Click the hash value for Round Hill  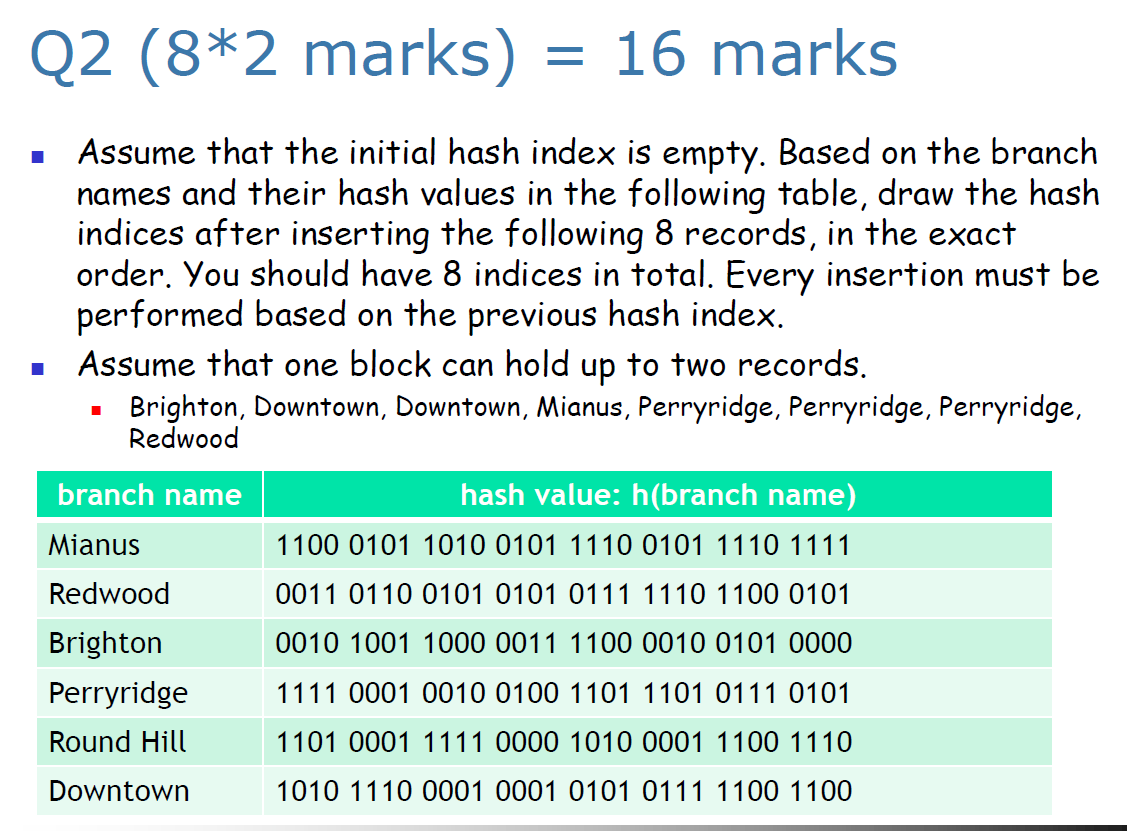point(559,742)
